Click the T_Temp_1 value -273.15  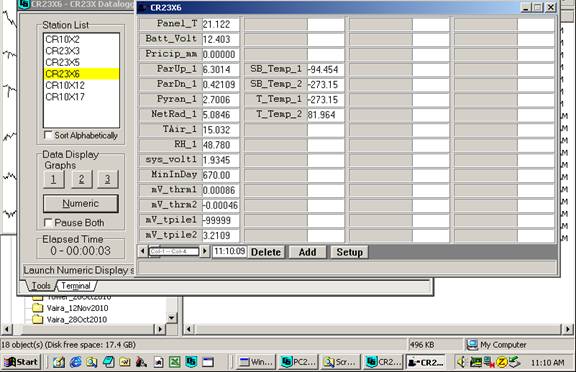click(x=326, y=100)
